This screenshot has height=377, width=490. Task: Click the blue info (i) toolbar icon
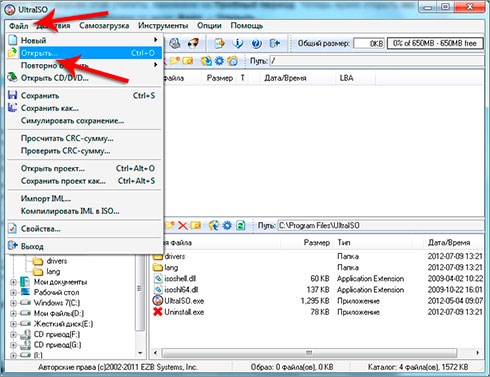(238, 43)
